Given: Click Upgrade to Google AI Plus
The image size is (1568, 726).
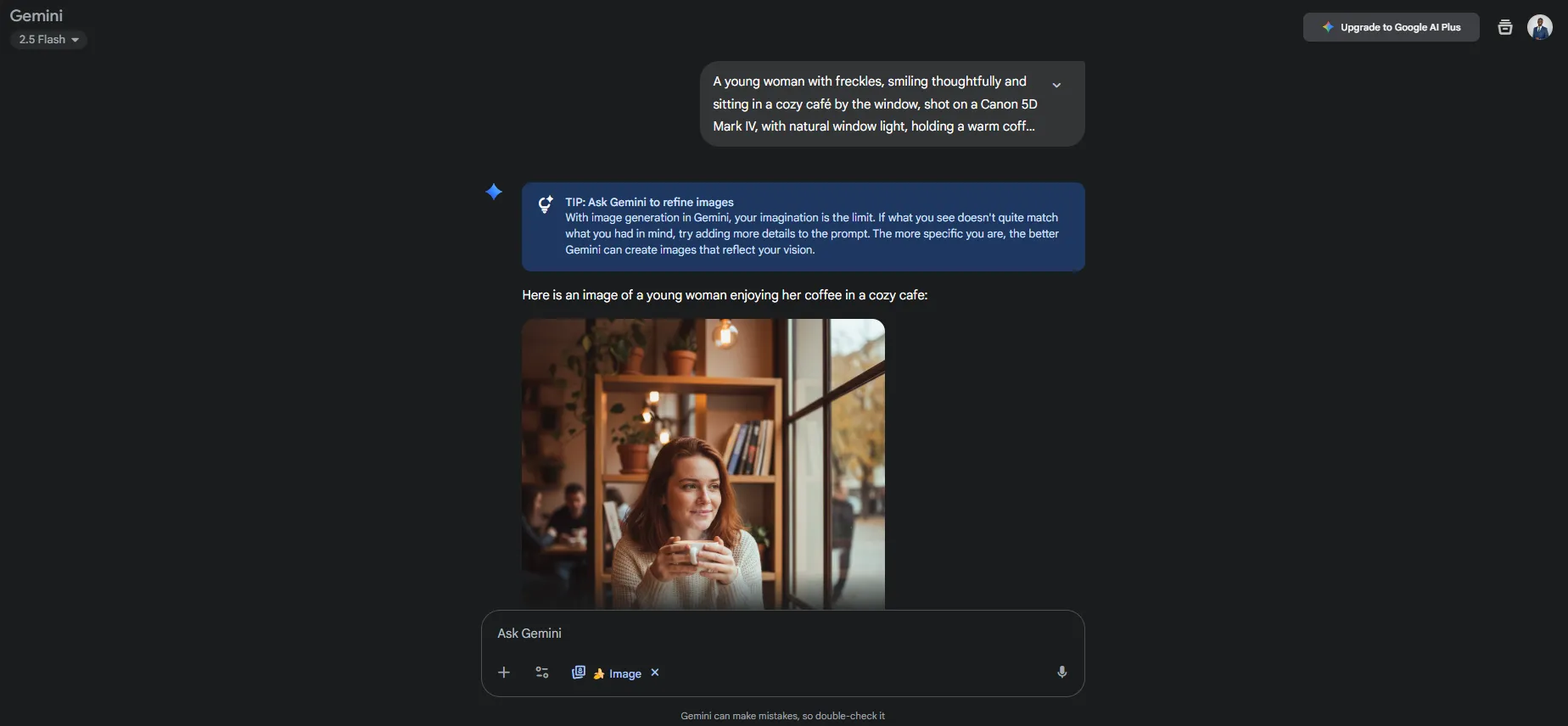Looking at the screenshot, I should (1391, 27).
